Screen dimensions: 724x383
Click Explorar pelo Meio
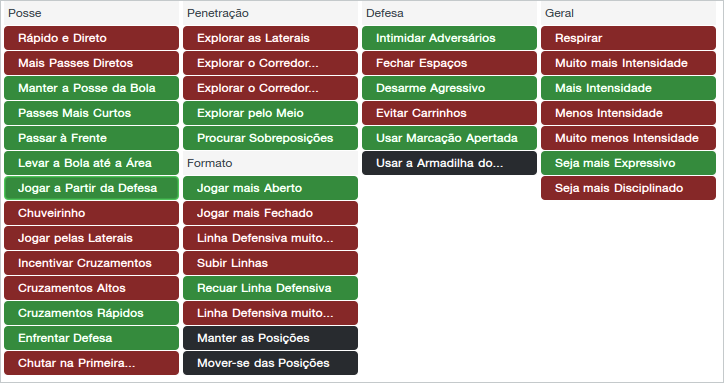(270, 113)
